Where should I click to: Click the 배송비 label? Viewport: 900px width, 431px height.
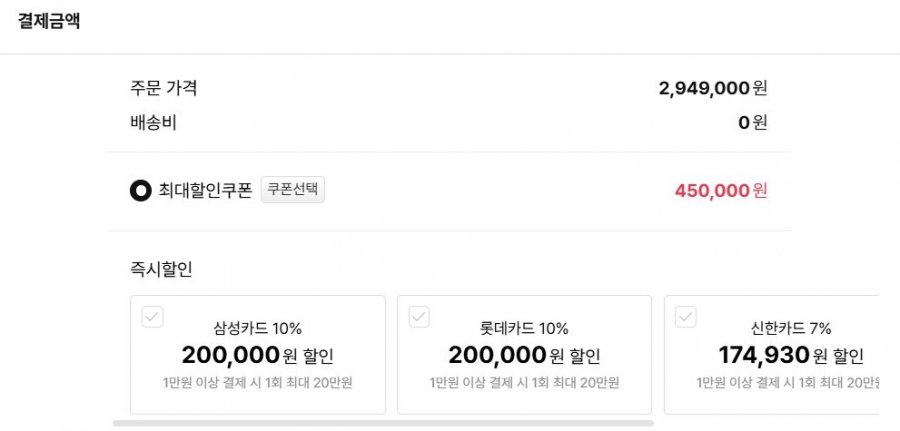[x=153, y=123]
